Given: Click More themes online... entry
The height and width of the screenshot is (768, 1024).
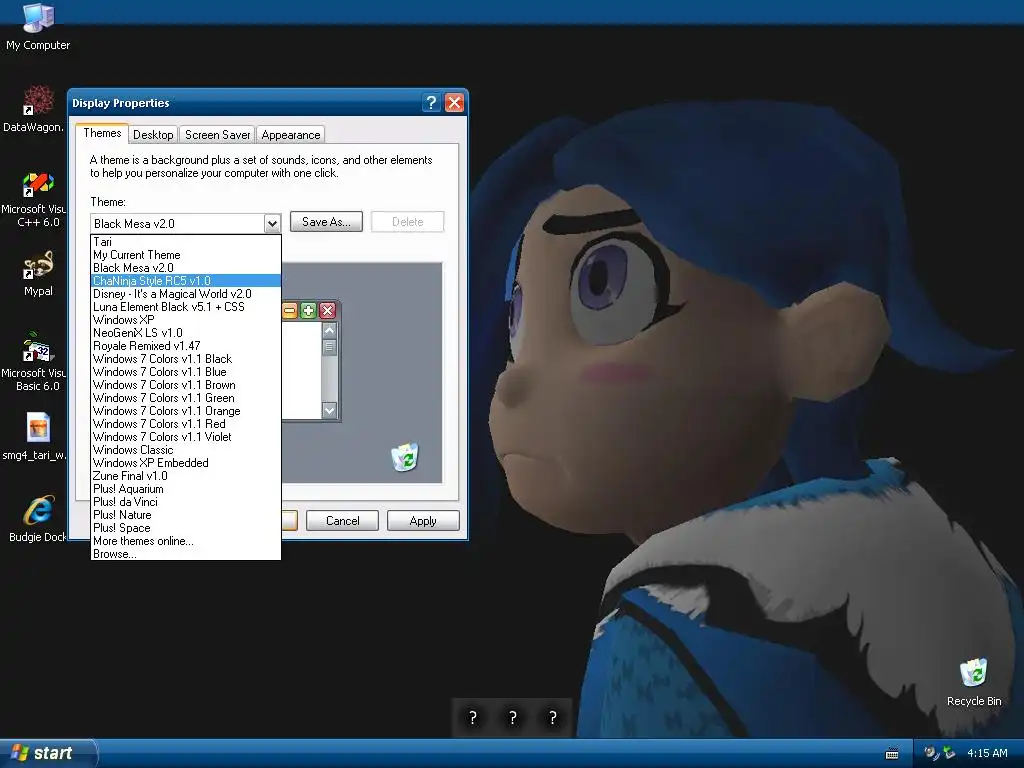Looking at the screenshot, I should [x=185, y=541].
